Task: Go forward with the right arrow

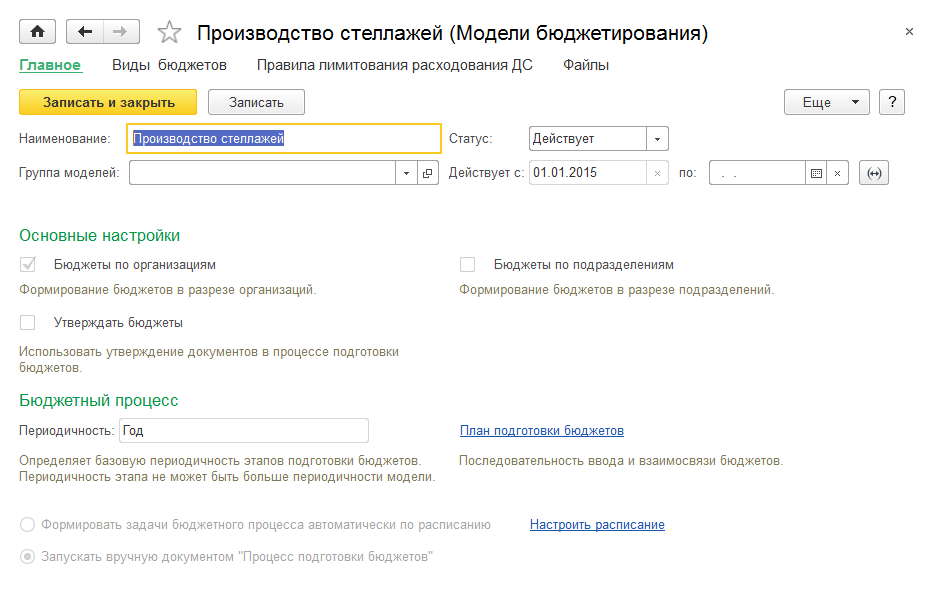Action: tap(120, 32)
